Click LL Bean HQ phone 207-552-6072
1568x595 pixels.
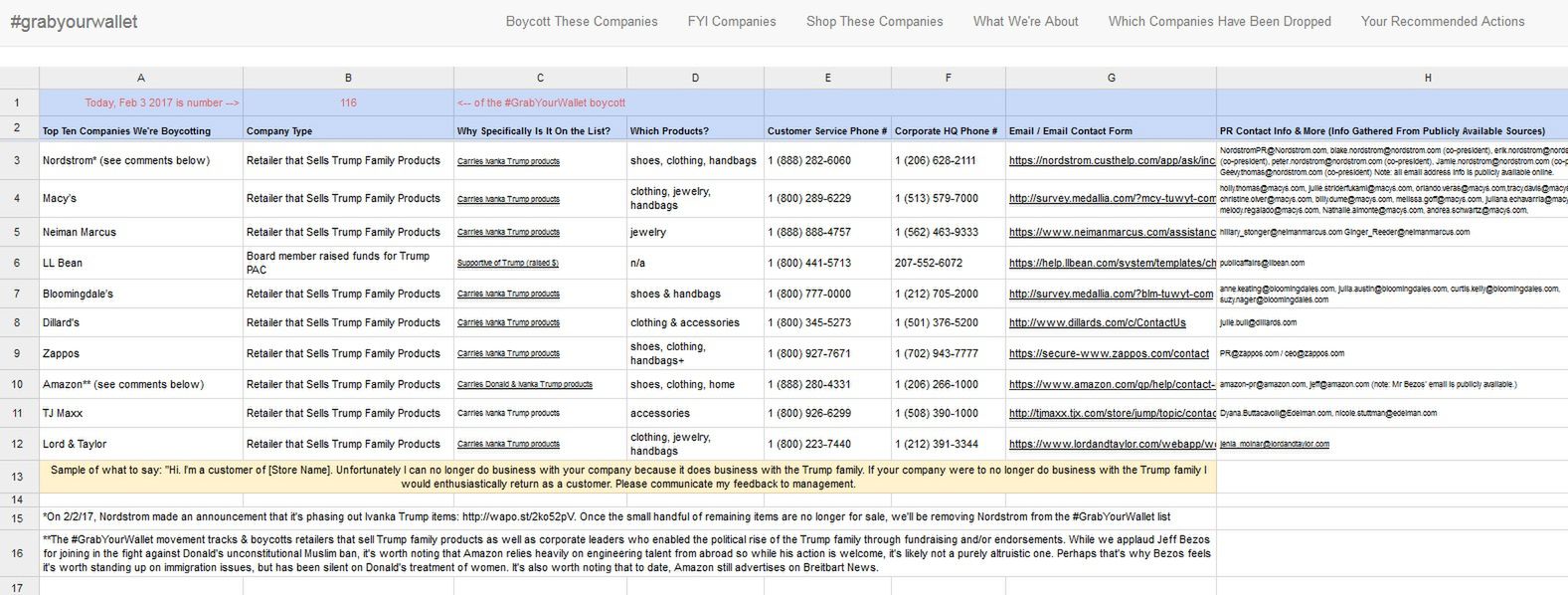(949, 263)
